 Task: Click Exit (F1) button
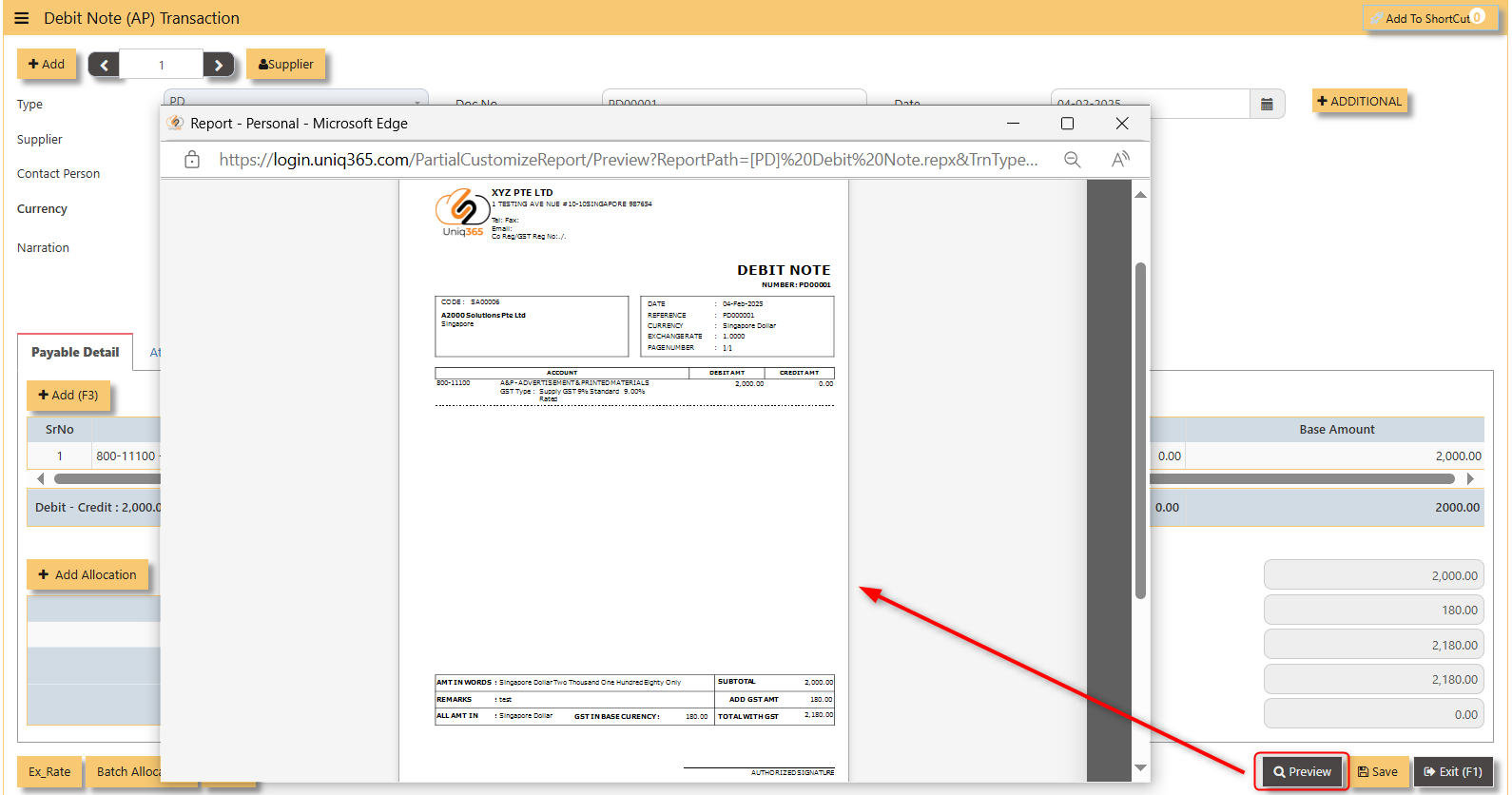coord(1453,771)
